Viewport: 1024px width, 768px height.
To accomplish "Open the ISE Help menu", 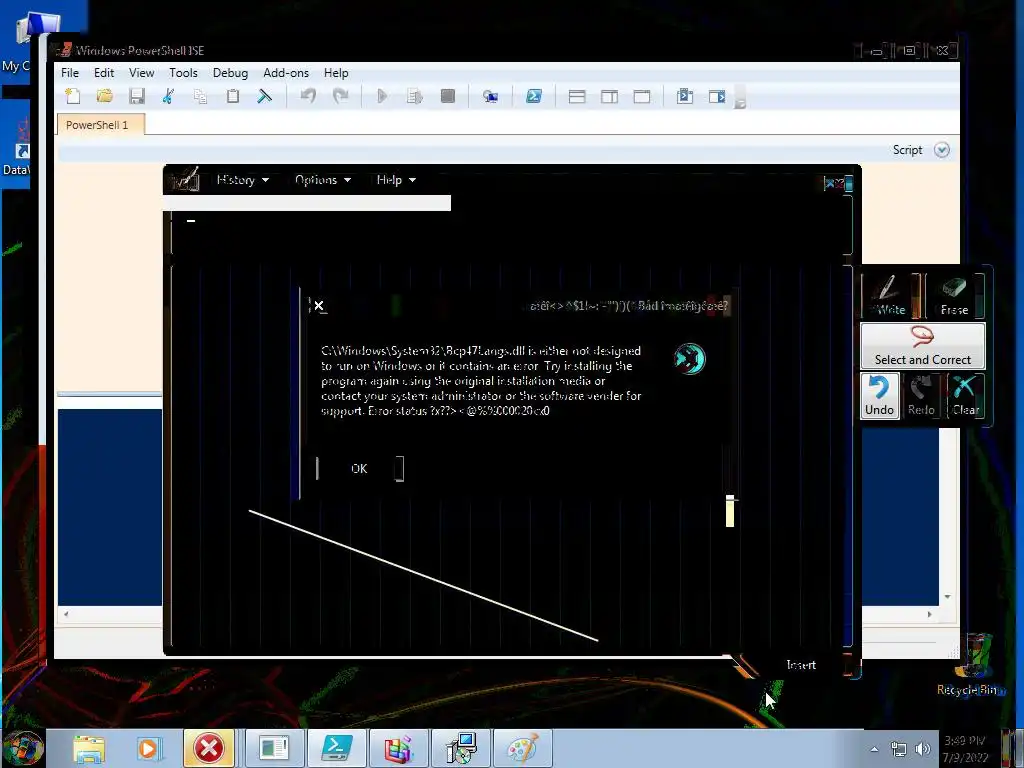I will (x=336, y=73).
